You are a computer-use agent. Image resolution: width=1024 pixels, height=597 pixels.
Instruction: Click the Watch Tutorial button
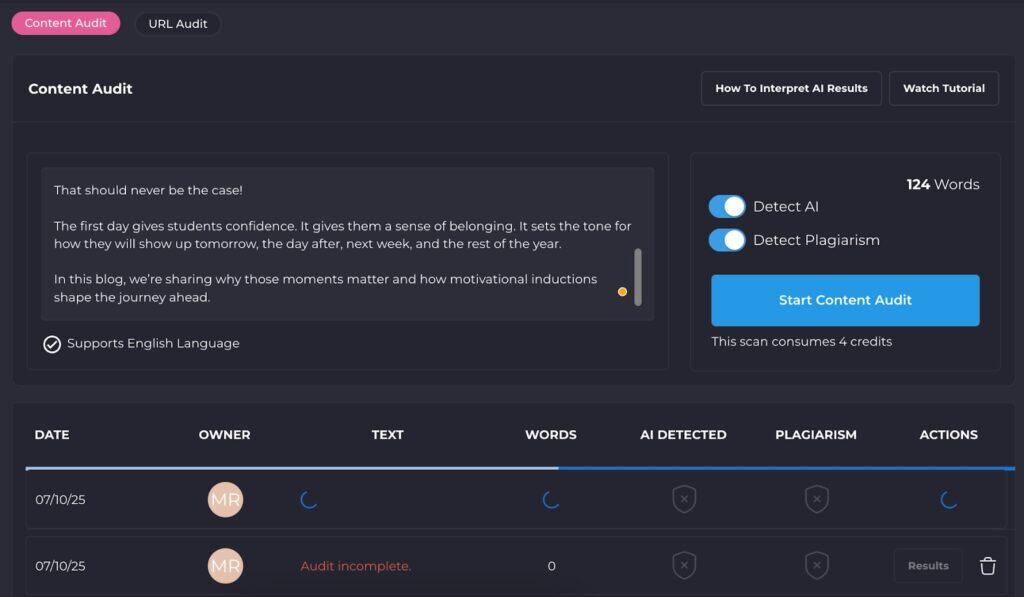(x=943, y=88)
